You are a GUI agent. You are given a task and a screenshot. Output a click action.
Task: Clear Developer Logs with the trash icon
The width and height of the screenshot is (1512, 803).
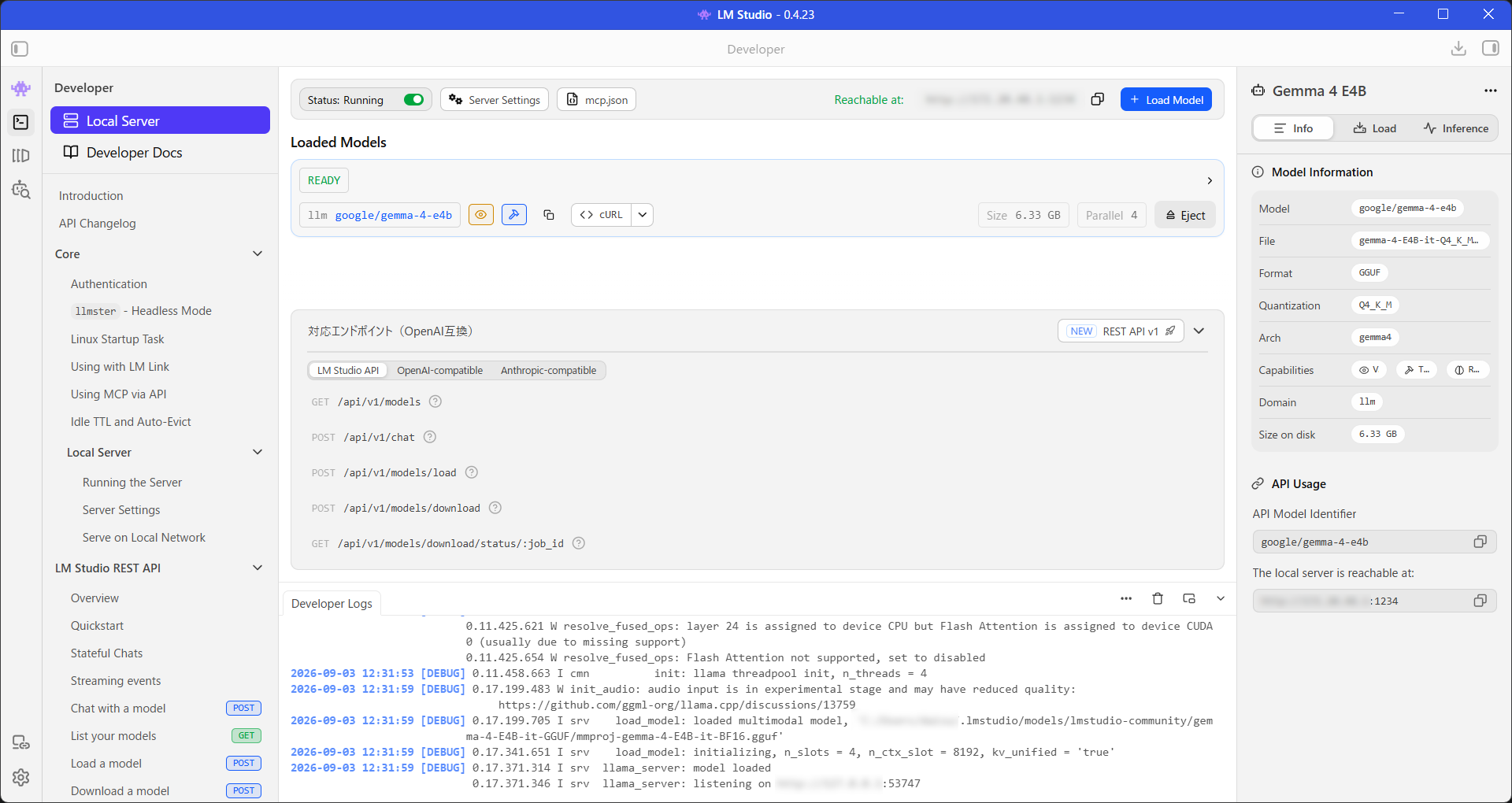[1158, 599]
